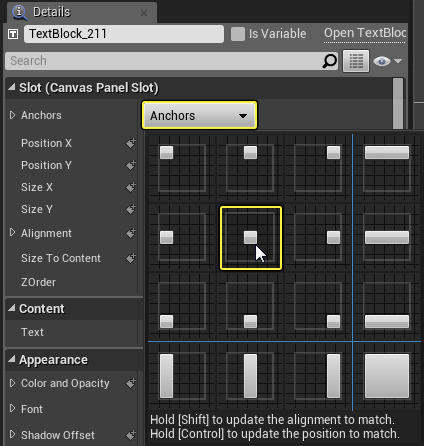Click the search magnifier icon
Viewport: 424px width, 446px height.
tap(330, 61)
